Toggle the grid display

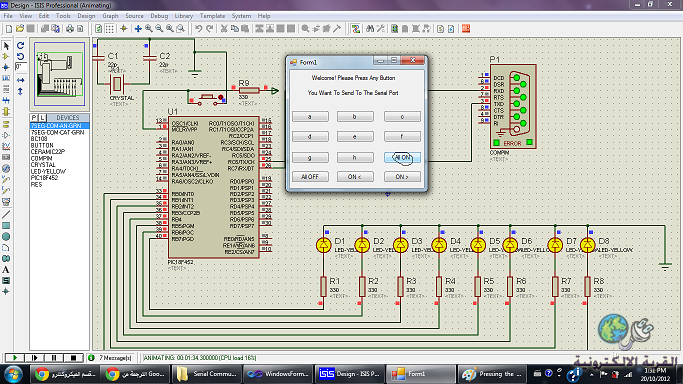(110, 29)
